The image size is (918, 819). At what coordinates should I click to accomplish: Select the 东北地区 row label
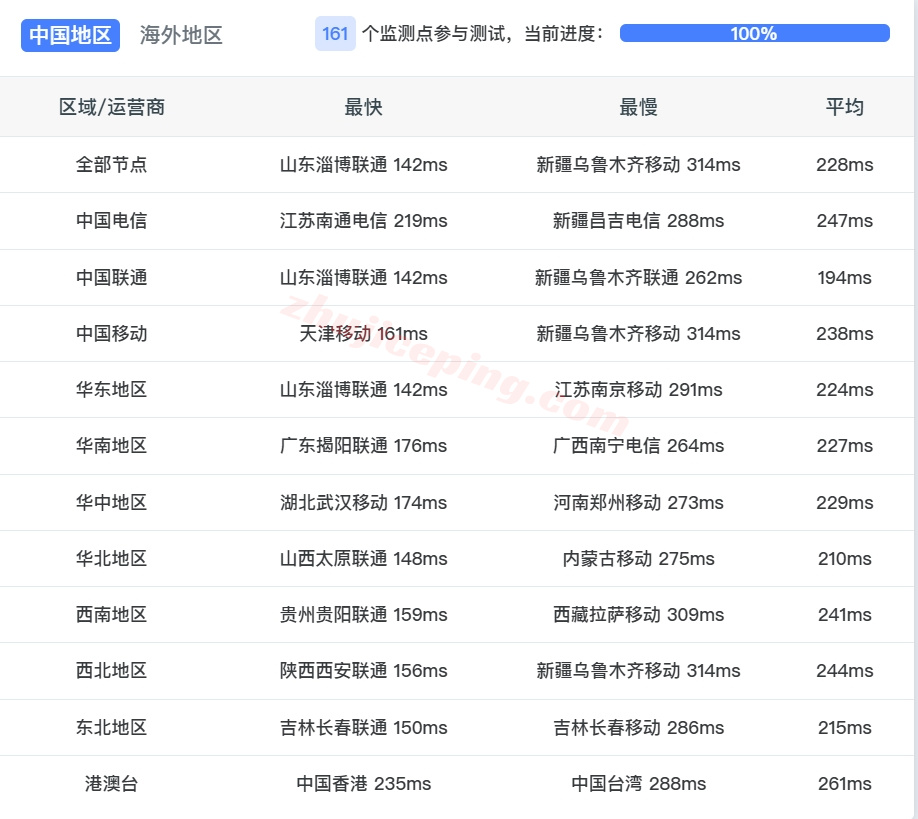tap(111, 728)
